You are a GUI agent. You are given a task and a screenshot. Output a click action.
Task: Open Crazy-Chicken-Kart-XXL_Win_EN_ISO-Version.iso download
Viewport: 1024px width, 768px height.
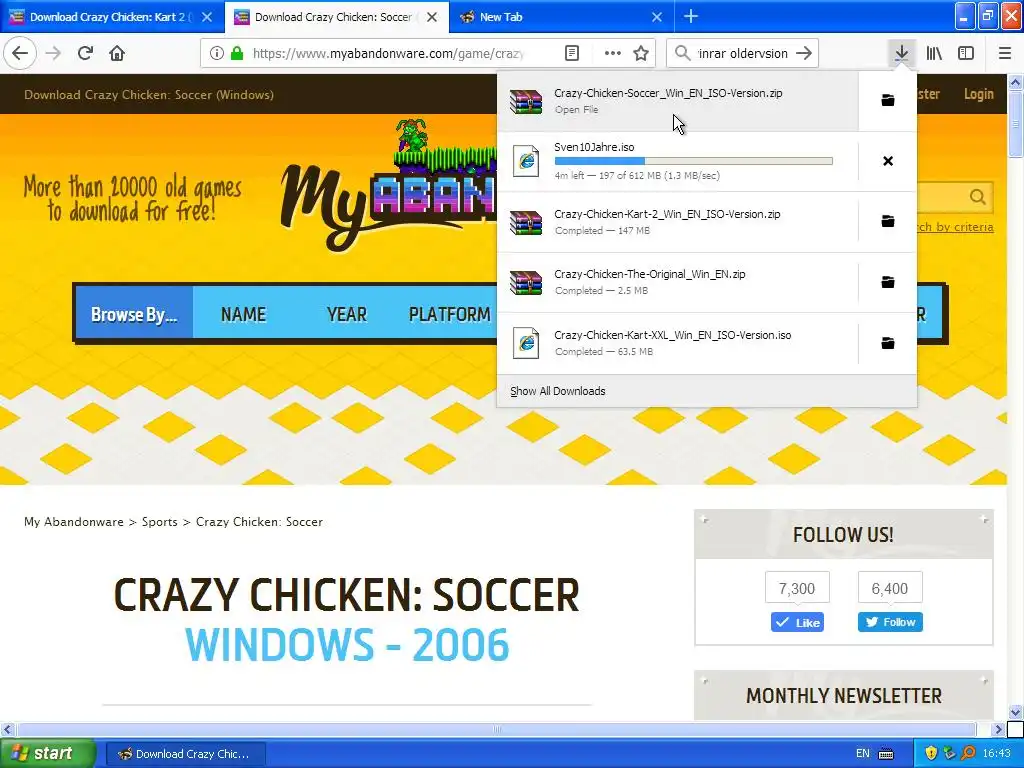click(677, 343)
